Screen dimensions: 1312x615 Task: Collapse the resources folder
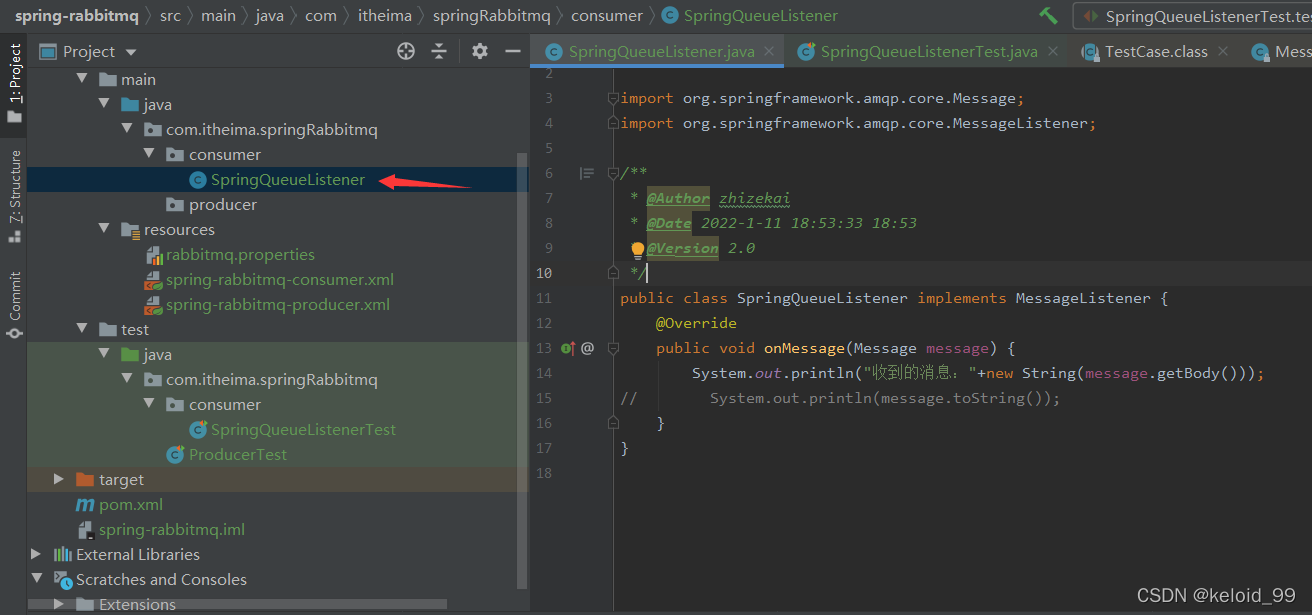pyautogui.click(x=104, y=230)
